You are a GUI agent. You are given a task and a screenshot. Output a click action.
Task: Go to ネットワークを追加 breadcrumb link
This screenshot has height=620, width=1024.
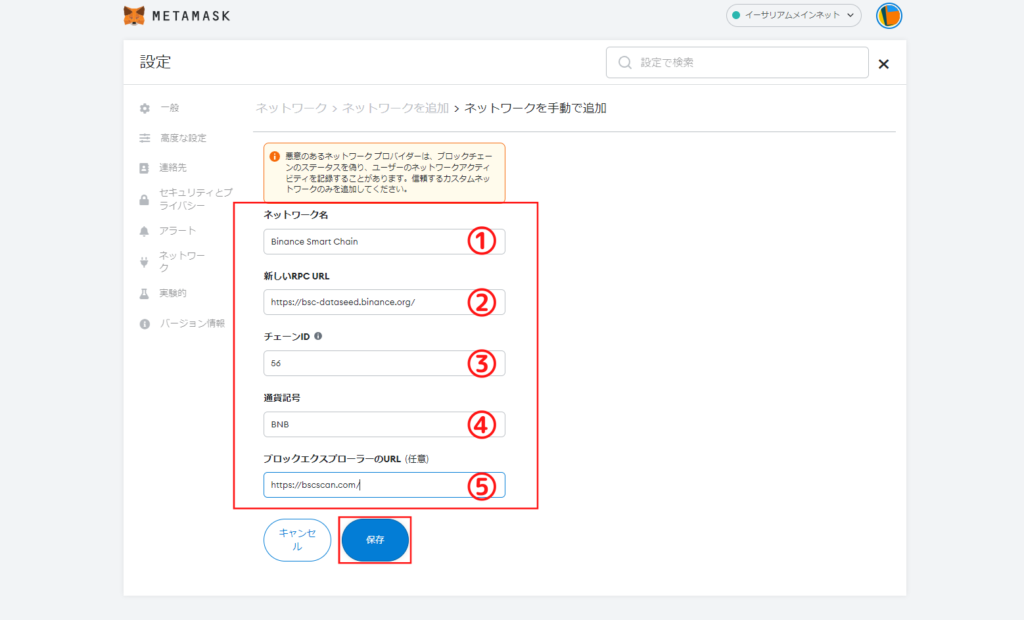point(396,108)
